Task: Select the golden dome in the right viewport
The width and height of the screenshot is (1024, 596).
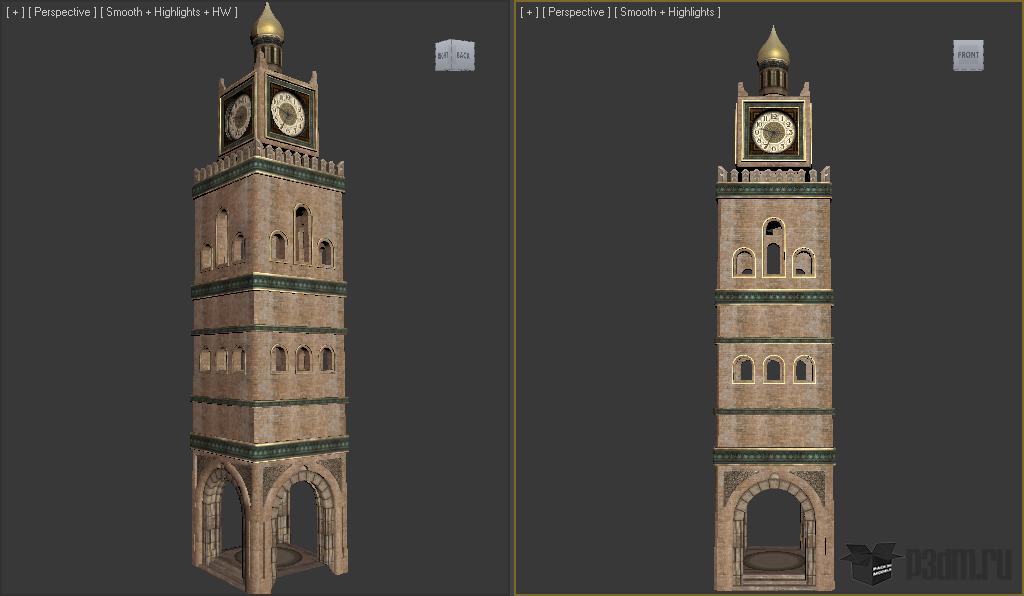Action: pyautogui.click(x=773, y=45)
